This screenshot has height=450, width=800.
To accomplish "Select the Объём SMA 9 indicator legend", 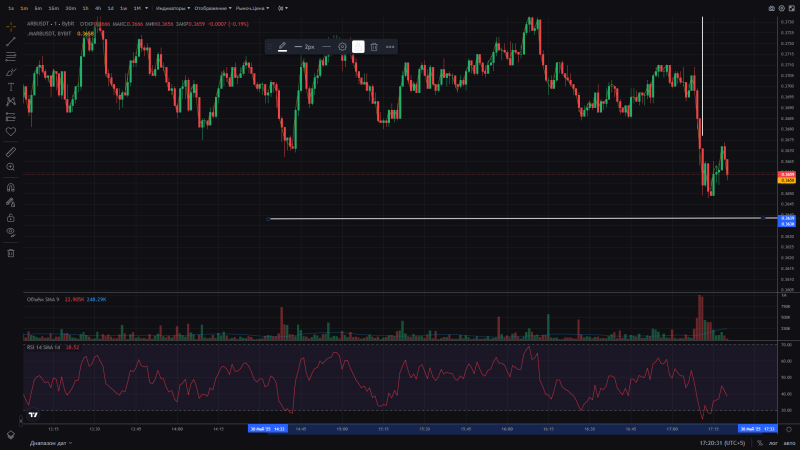I will (x=43, y=299).
